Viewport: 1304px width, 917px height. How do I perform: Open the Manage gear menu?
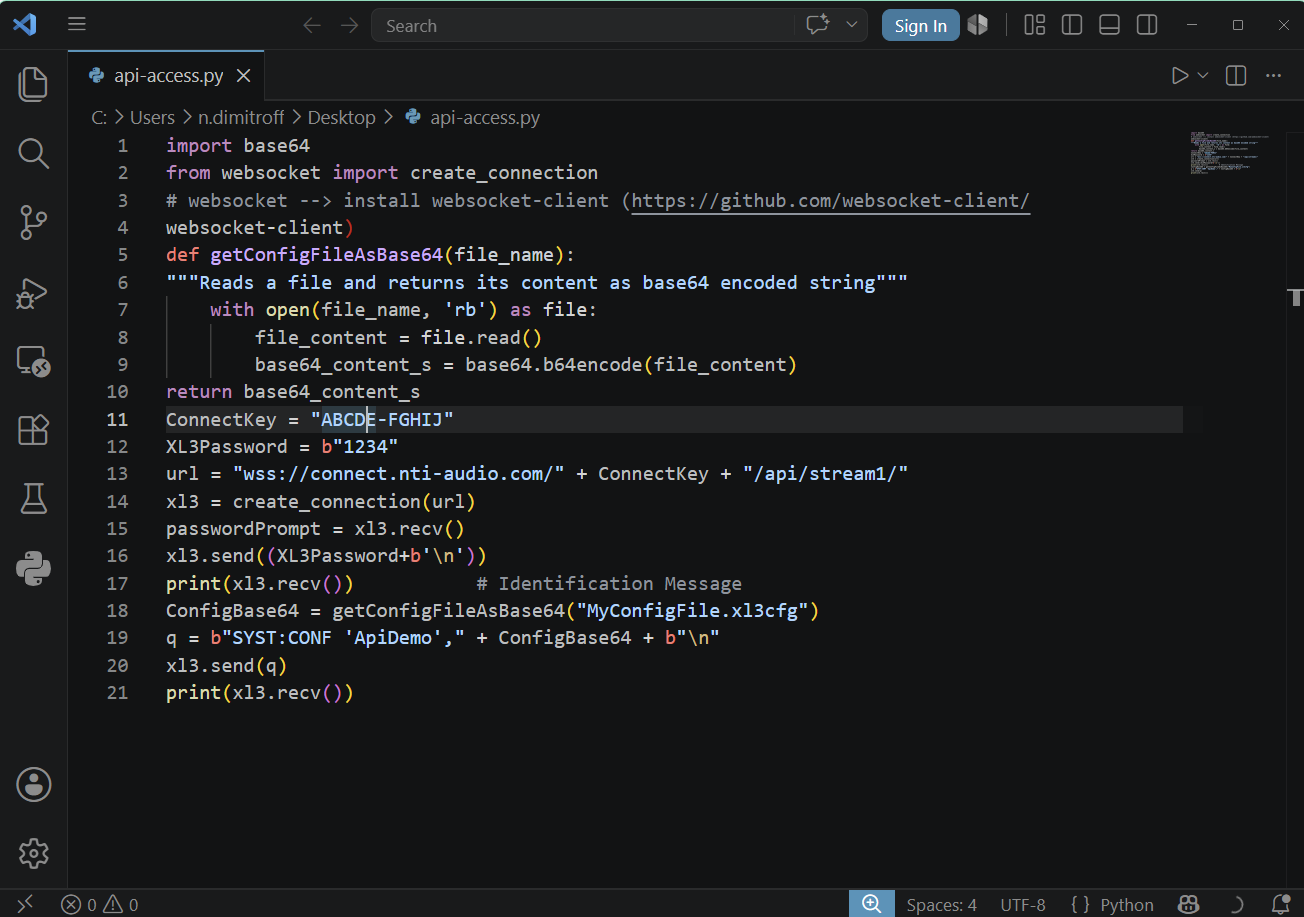[33, 853]
